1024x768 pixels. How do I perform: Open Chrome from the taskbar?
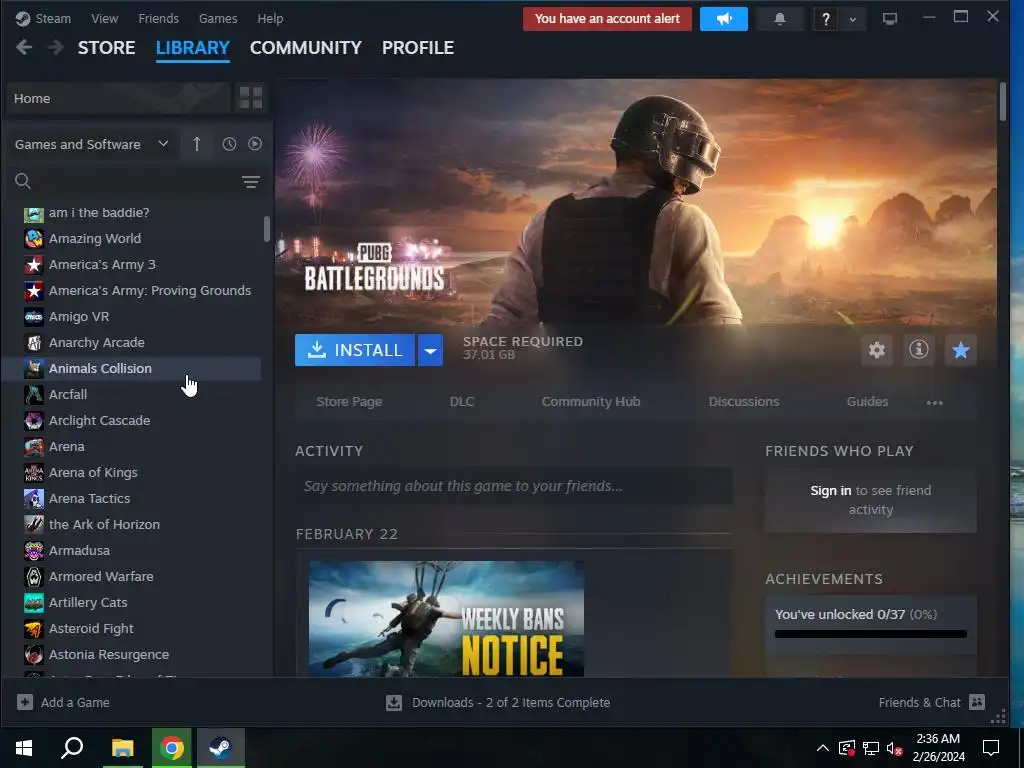[x=172, y=748]
